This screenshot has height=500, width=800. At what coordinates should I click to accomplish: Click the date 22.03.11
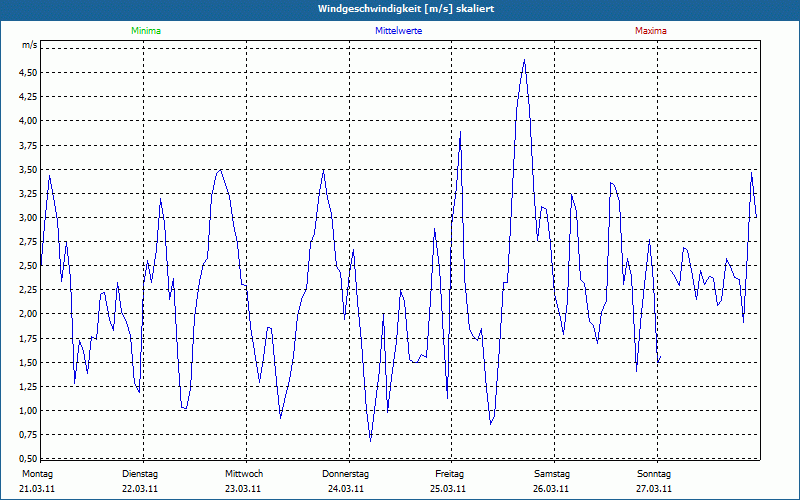click(x=140, y=489)
